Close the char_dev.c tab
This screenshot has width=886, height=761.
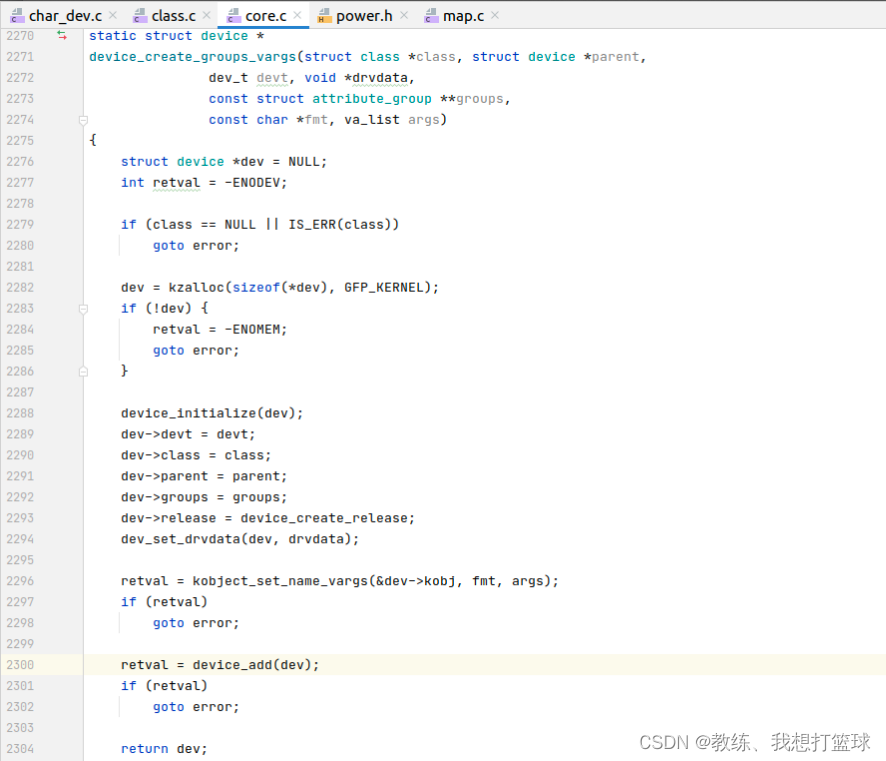pos(113,15)
